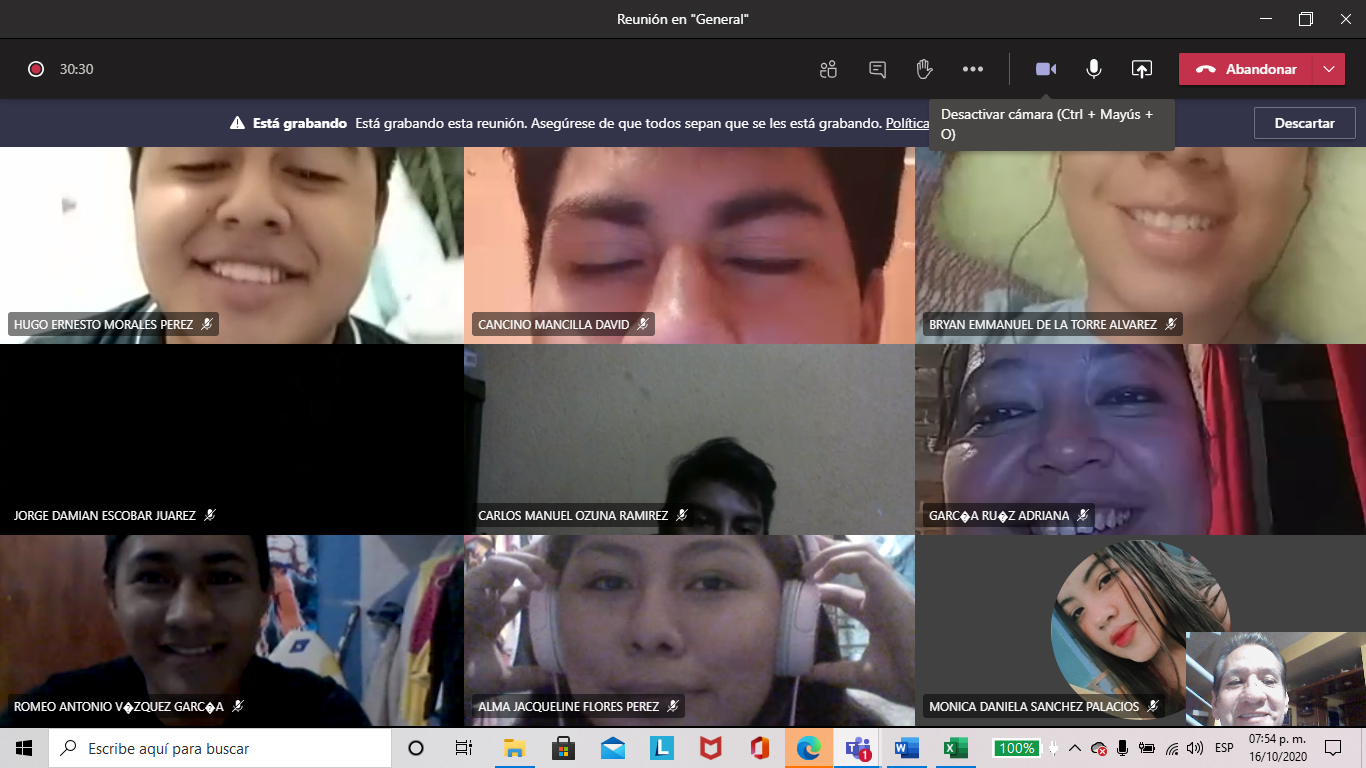Click the tray microphone icon
This screenshot has height=768, width=1366.
click(x=1122, y=748)
